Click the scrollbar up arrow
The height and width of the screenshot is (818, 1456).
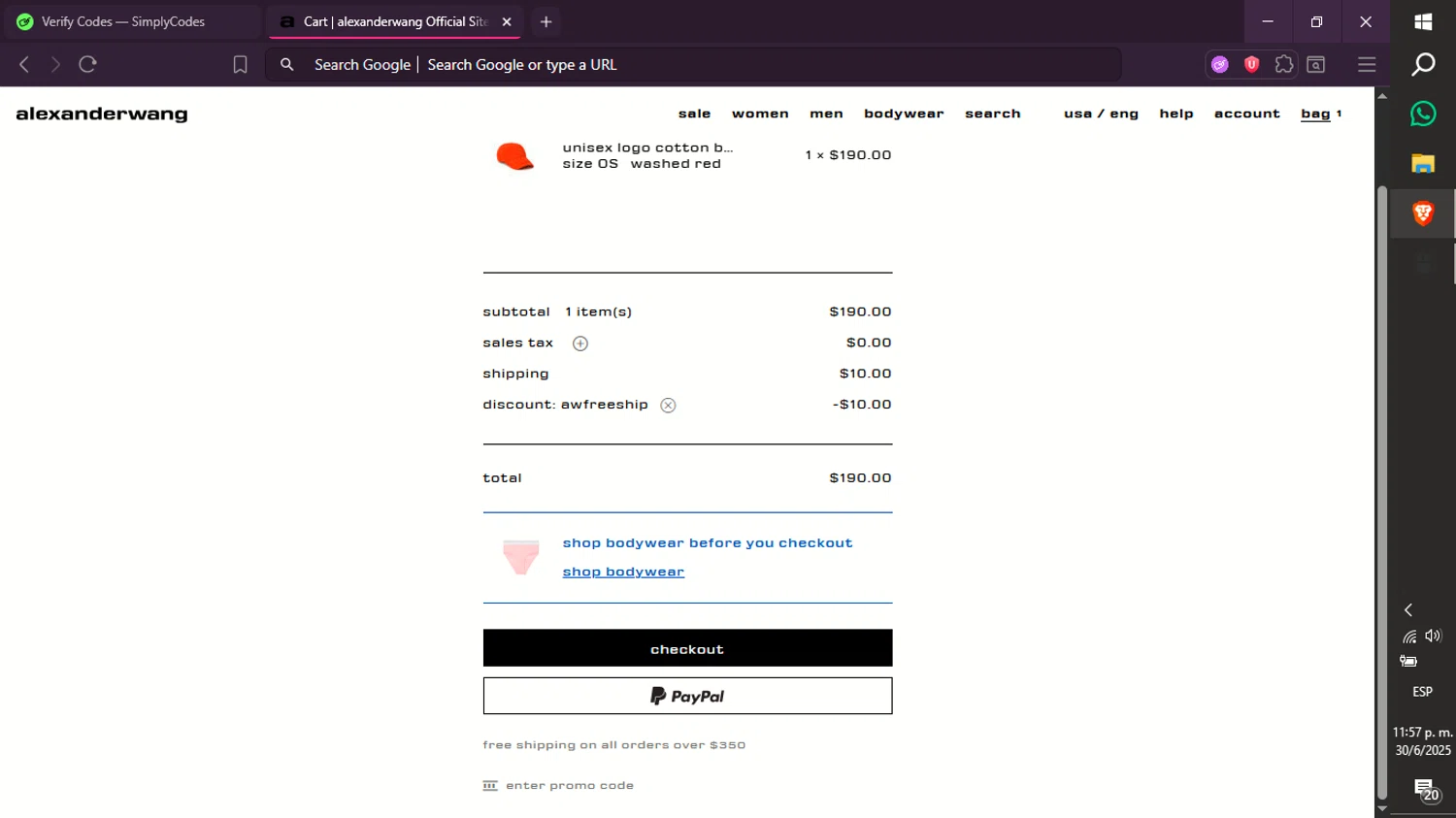pyautogui.click(x=1382, y=96)
